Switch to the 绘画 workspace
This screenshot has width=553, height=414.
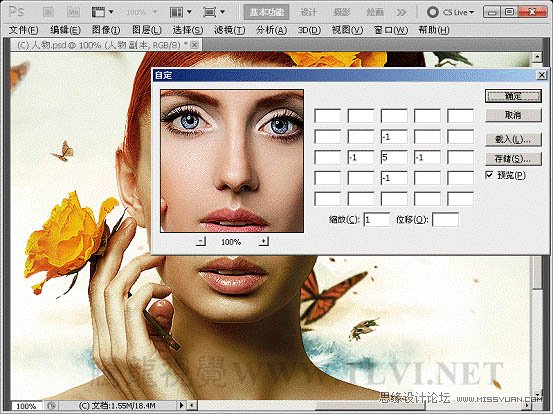point(375,12)
